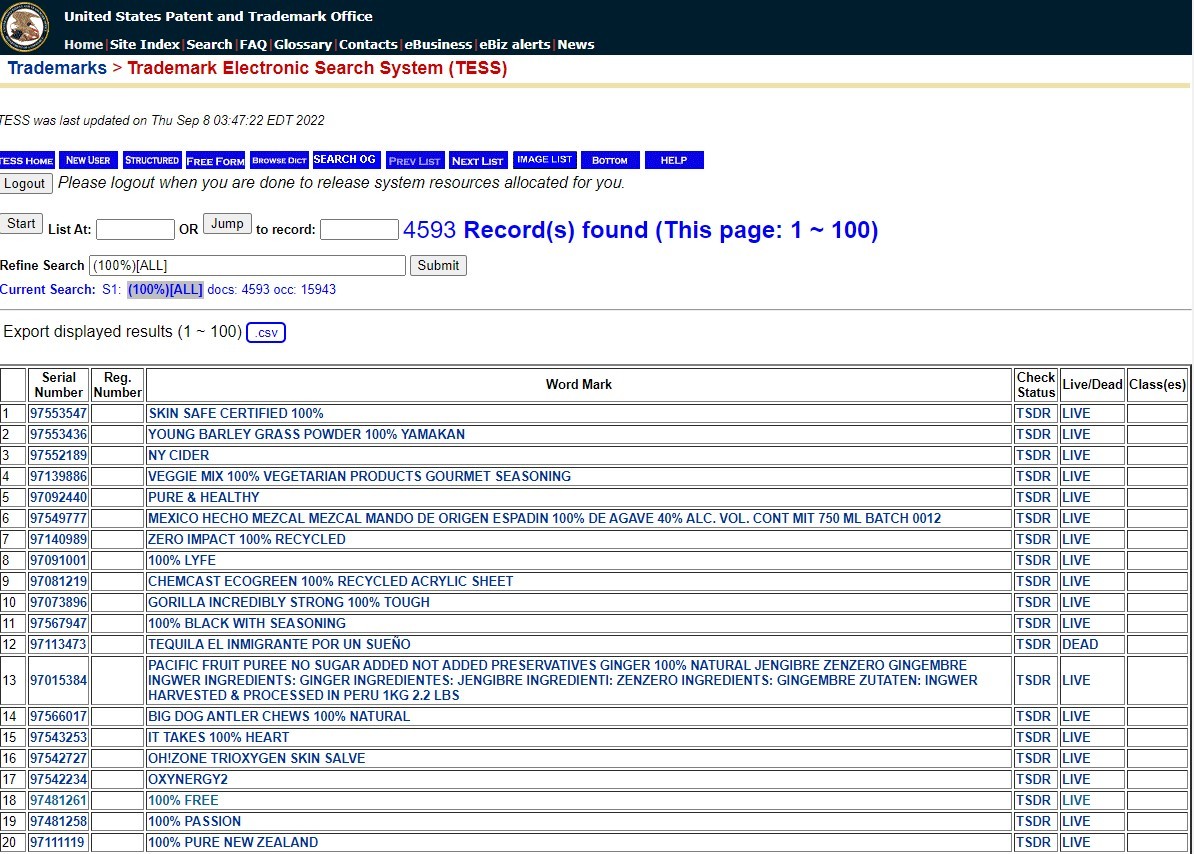Open the Image List button
Image resolution: width=1194 pixels, height=854 pixels.
544,160
